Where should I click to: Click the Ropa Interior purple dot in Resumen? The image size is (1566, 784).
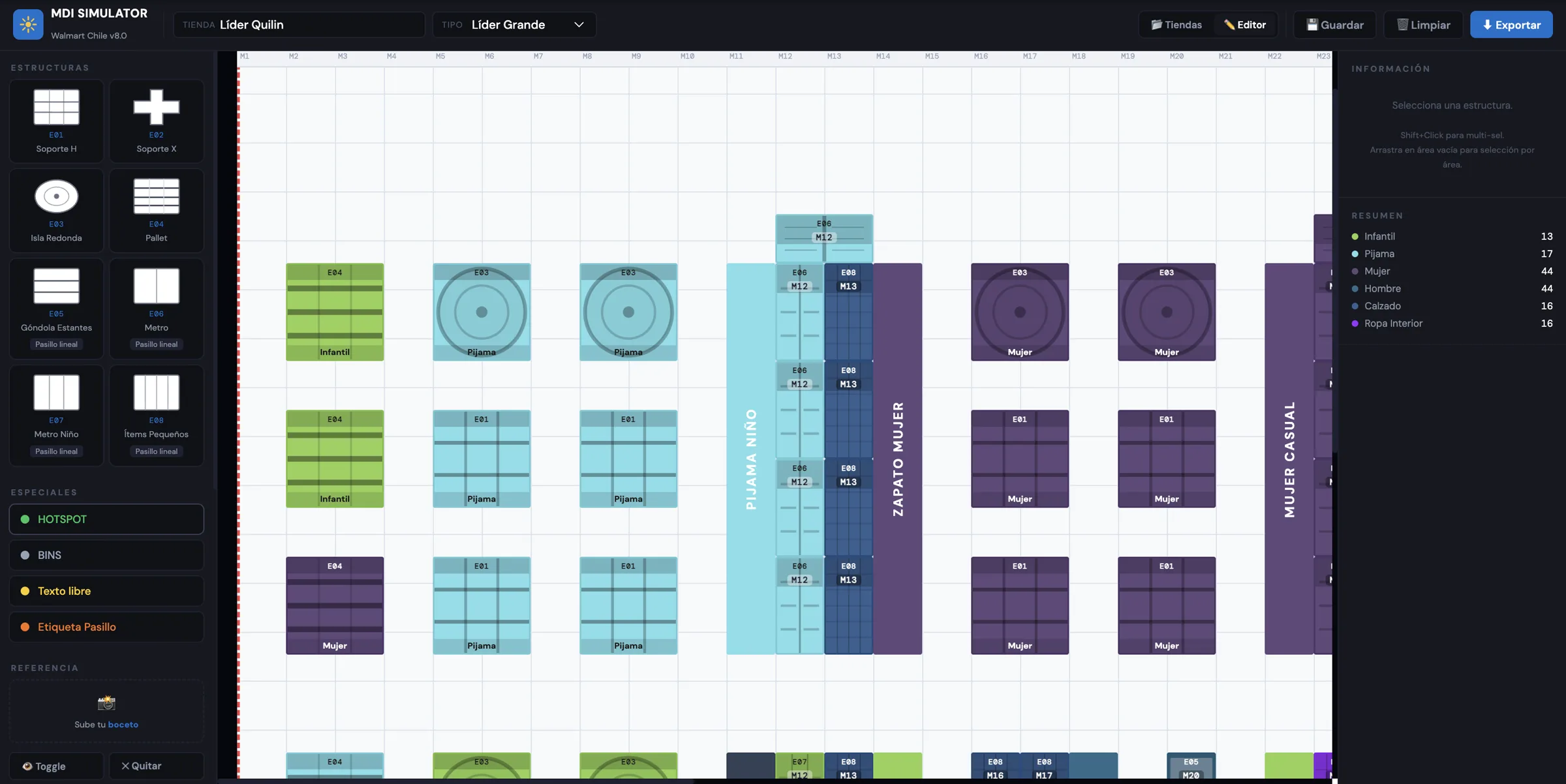[1355, 324]
